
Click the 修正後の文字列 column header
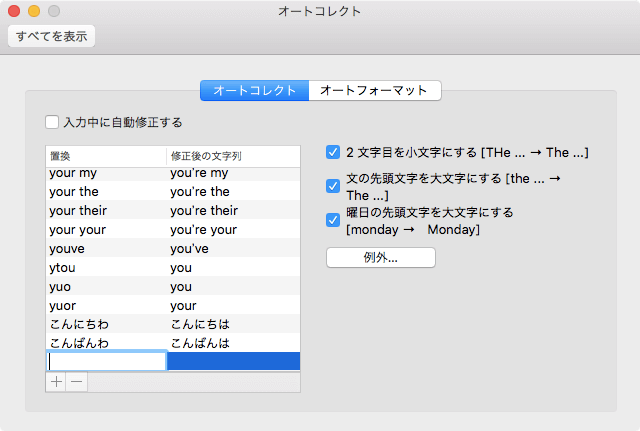click(232, 156)
